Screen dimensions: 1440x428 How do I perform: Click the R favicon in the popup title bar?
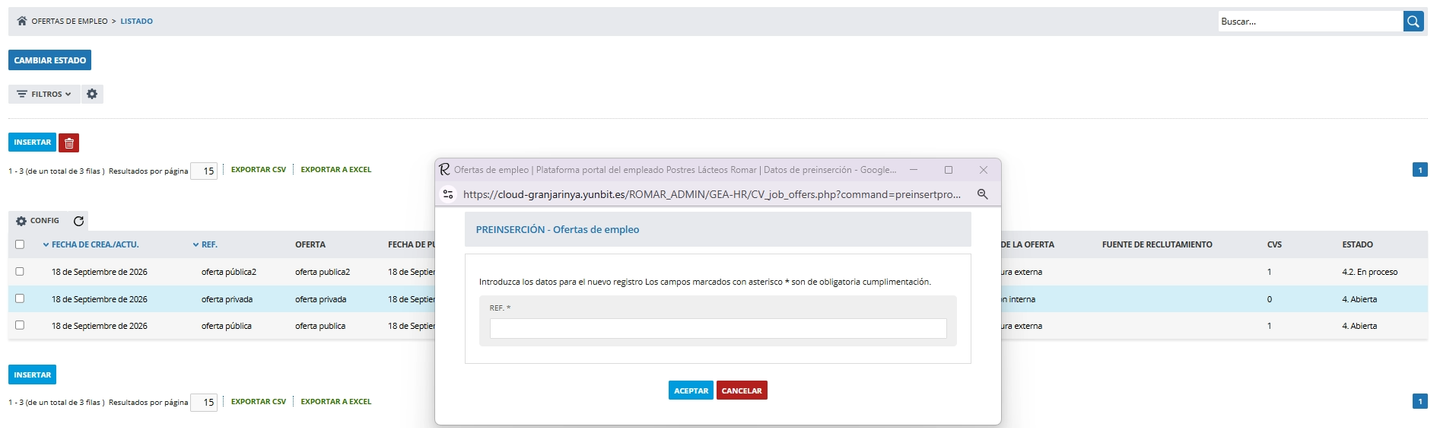pyautogui.click(x=445, y=169)
